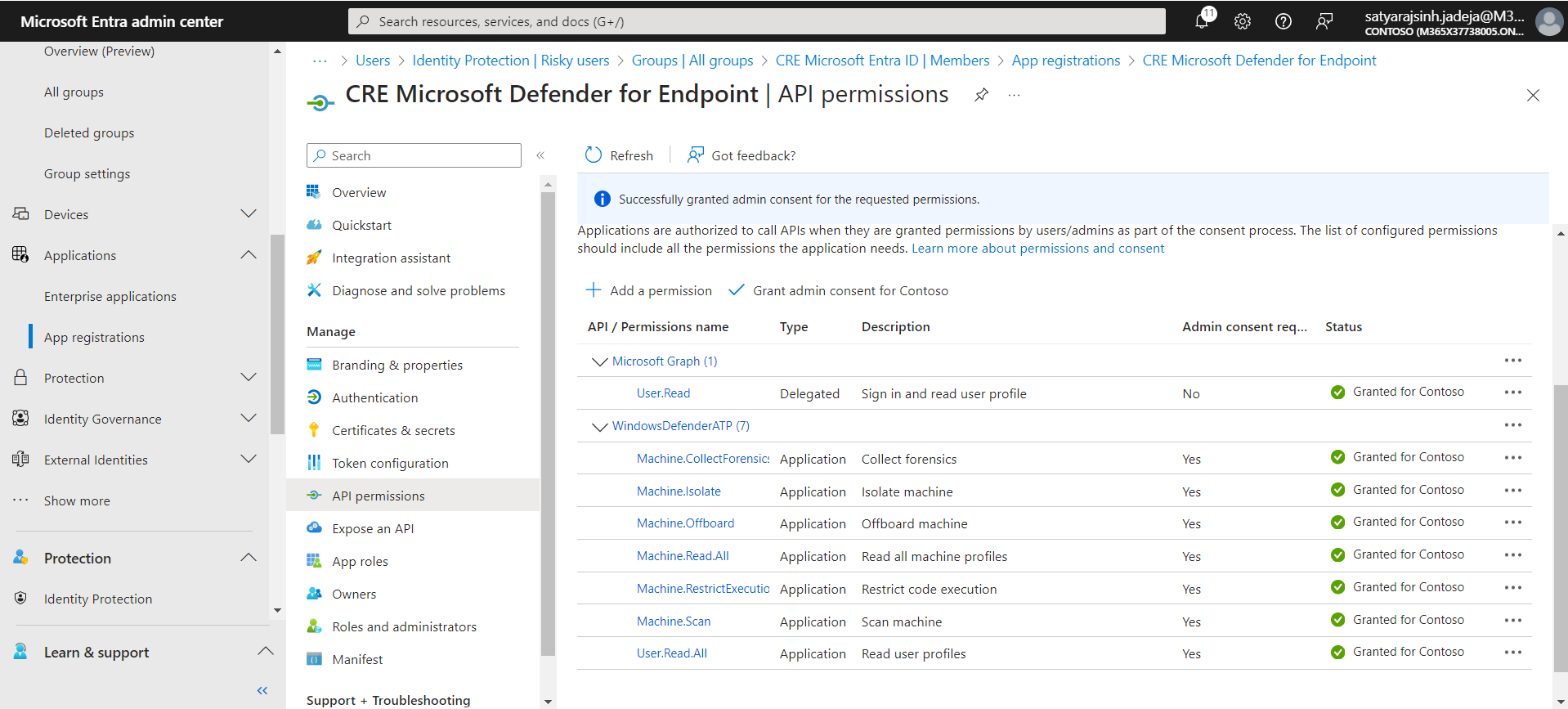Viewport: 1568px width, 709px height.
Task: Collapse the Microsoft Graph permissions group
Action: point(599,361)
